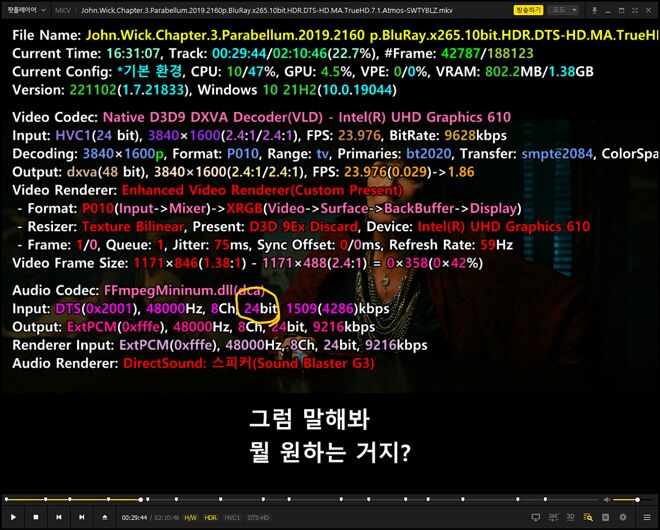Click the VRAM 802.2MB/1.38GB value
Screen dimensions: 660x530
coord(539,72)
